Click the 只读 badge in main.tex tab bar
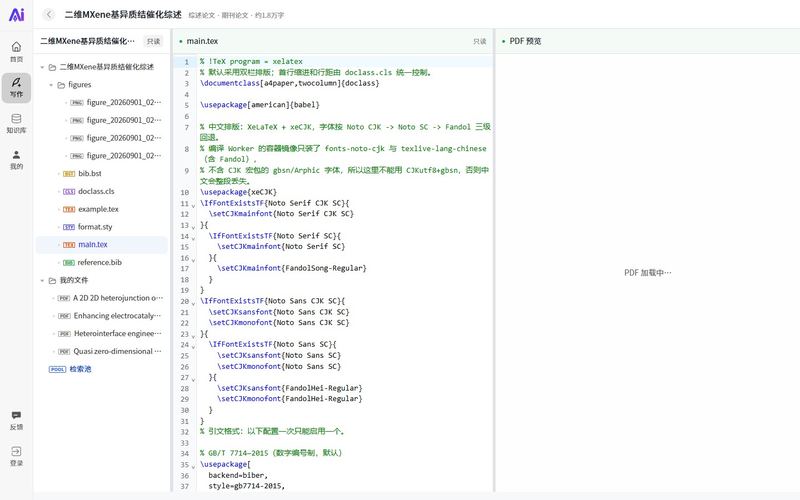This screenshot has width=800, height=500. click(x=480, y=41)
